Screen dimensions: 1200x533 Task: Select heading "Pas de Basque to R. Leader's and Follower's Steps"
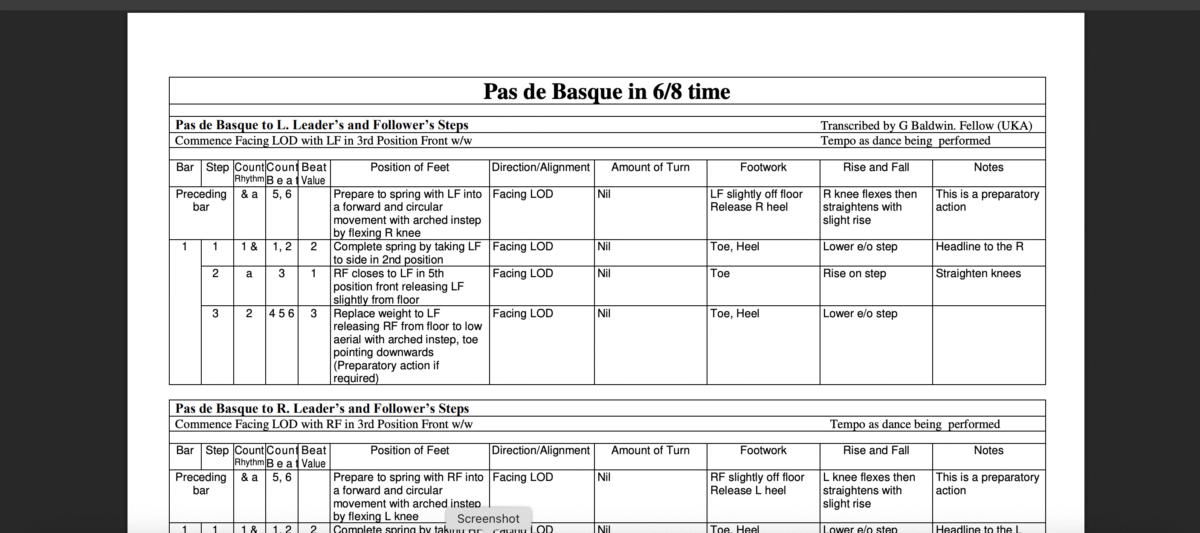[322, 409]
